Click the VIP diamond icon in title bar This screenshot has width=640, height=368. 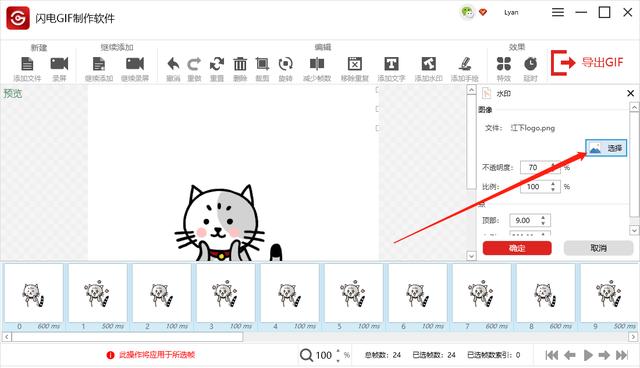pyautogui.click(x=483, y=13)
